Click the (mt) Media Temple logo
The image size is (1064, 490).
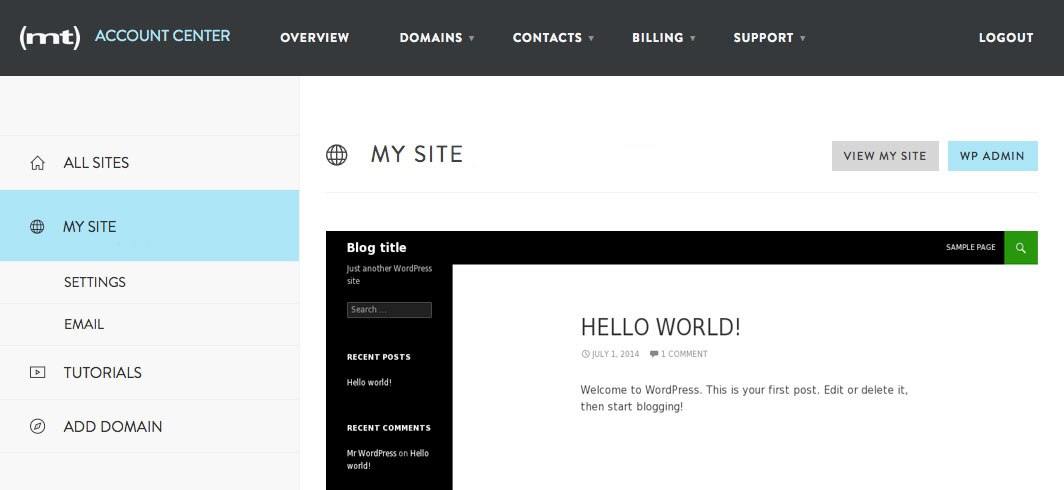tap(50, 37)
